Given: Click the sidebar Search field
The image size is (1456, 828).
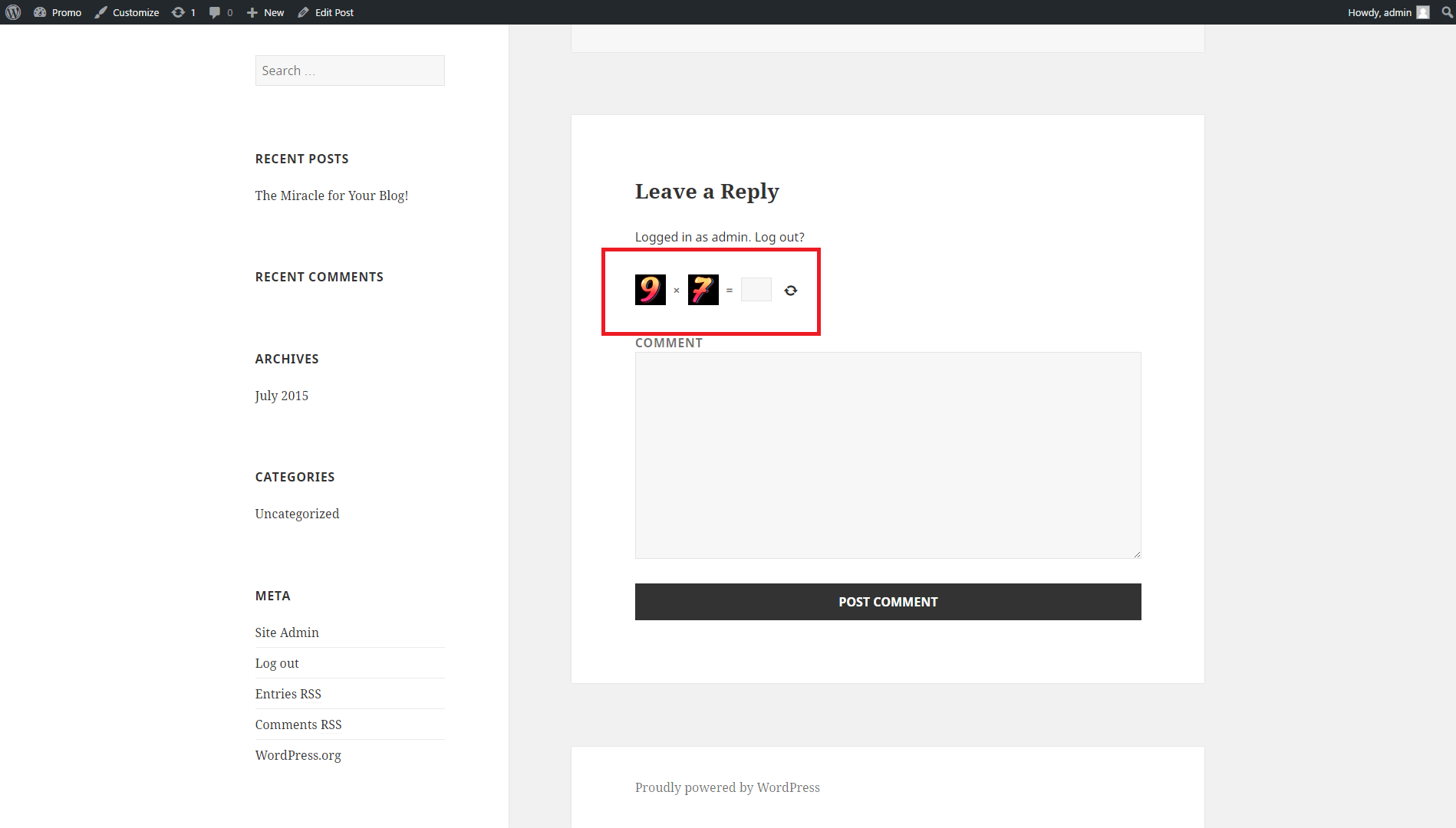Looking at the screenshot, I should [350, 71].
